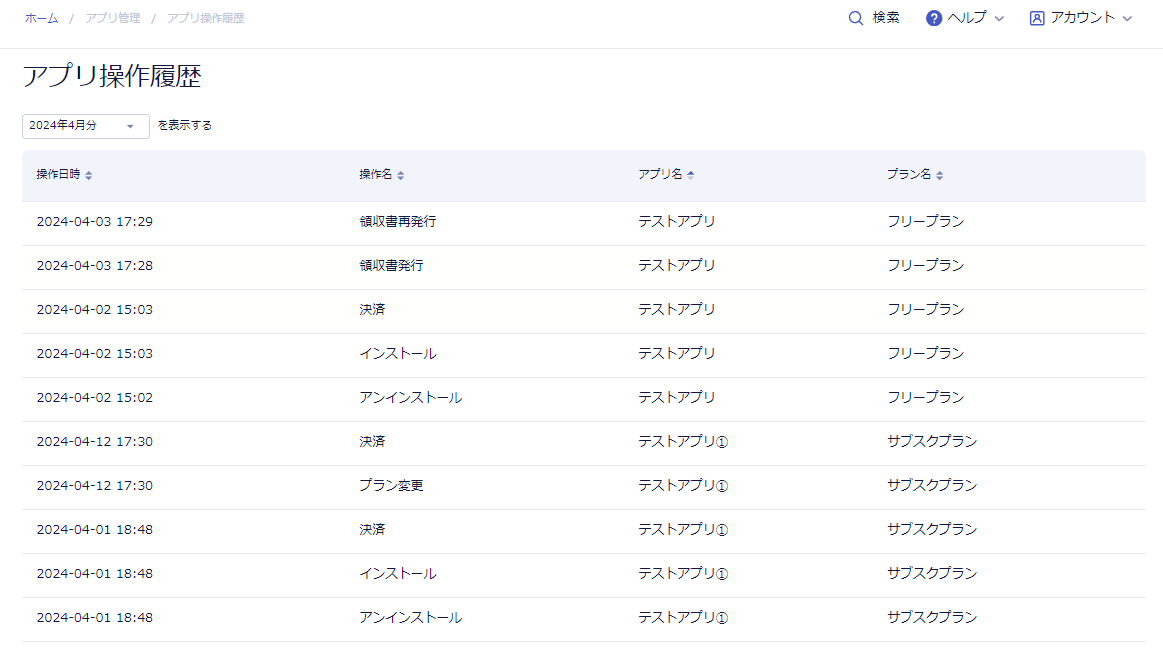Expand the アカウント dropdown chevron

point(1128,18)
